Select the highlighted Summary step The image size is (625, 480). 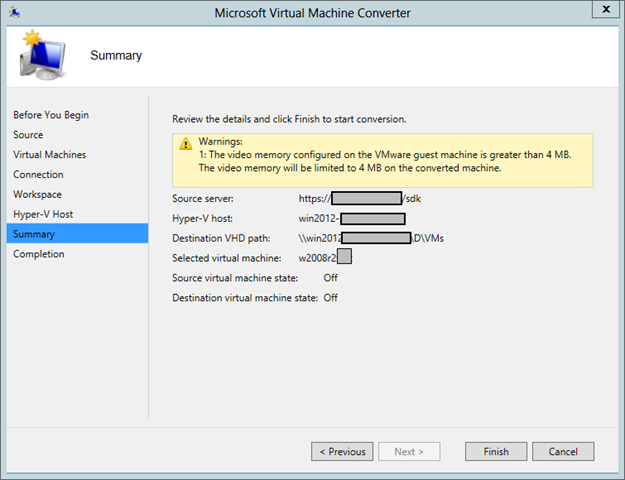click(x=77, y=234)
